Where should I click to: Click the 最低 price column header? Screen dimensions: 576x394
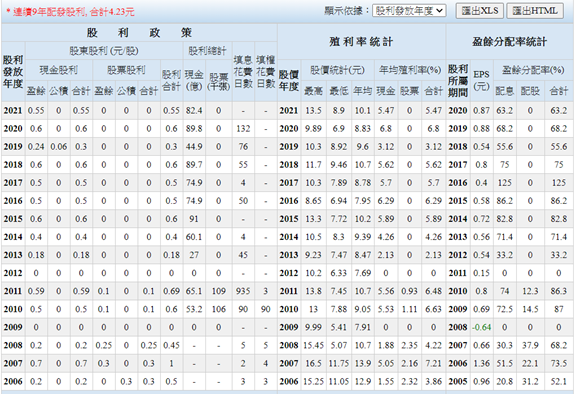(x=339, y=91)
